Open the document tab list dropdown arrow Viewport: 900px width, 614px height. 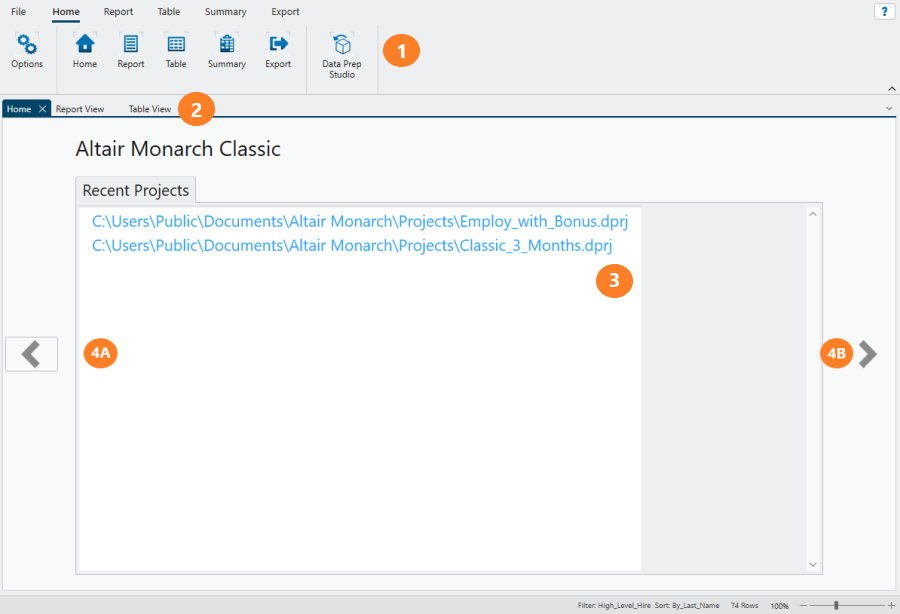pos(889,108)
